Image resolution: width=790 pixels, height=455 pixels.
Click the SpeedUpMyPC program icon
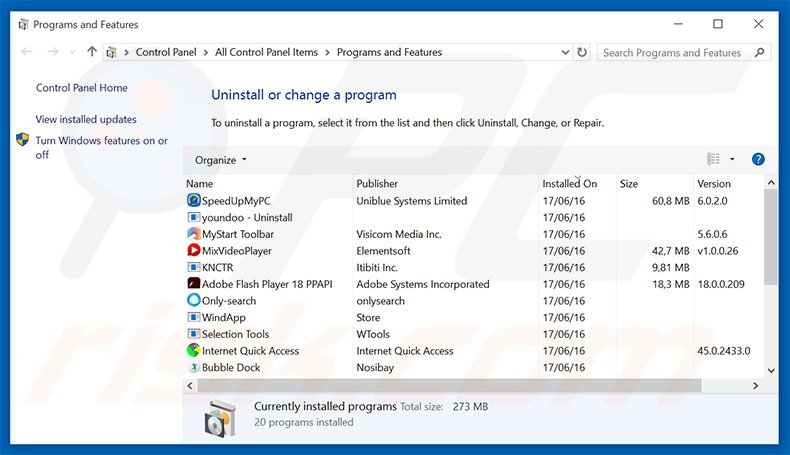pyautogui.click(x=194, y=201)
